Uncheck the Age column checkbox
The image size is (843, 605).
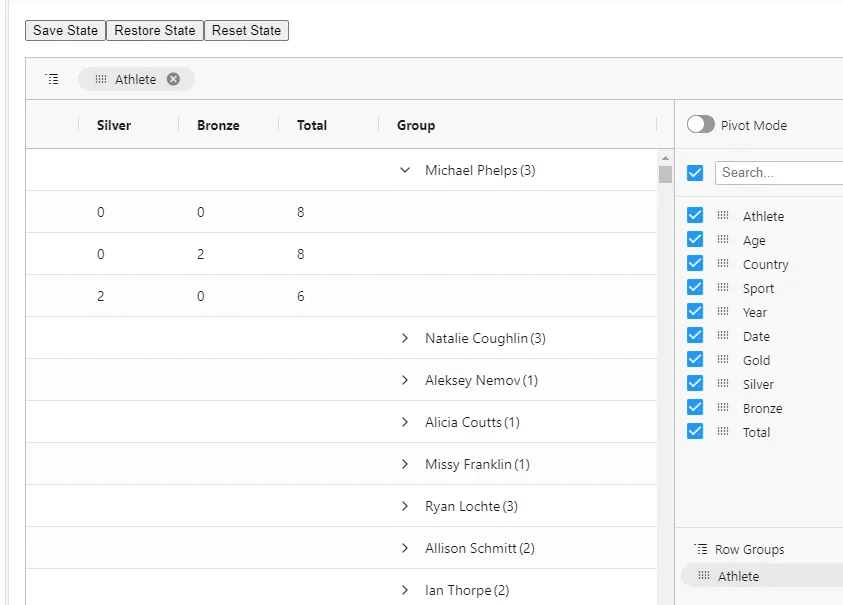[x=695, y=239]
